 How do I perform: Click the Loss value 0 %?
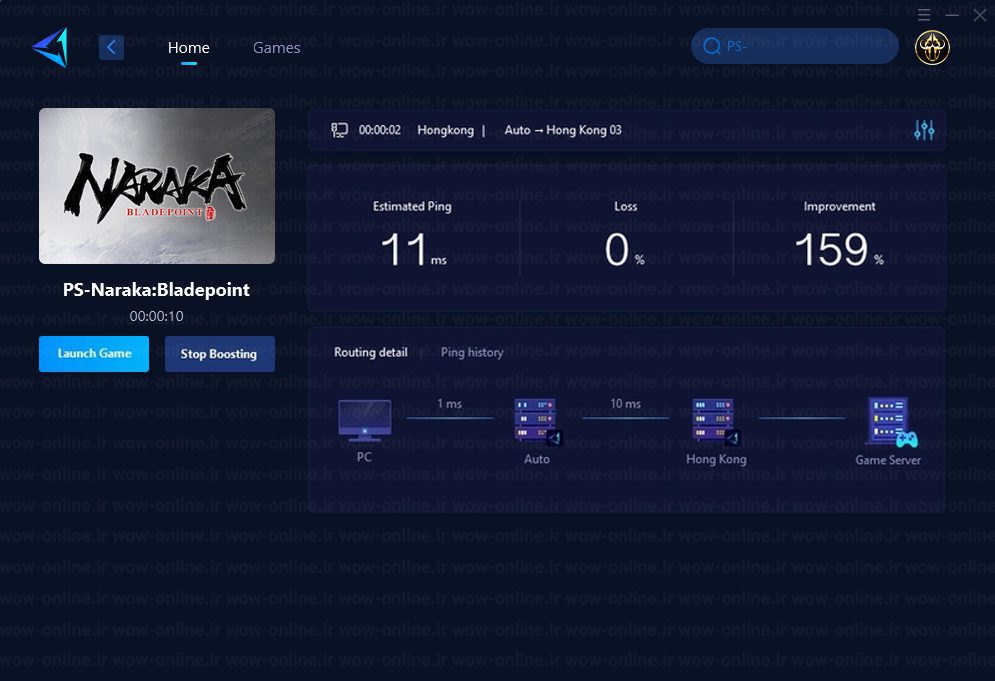[624, 249]
